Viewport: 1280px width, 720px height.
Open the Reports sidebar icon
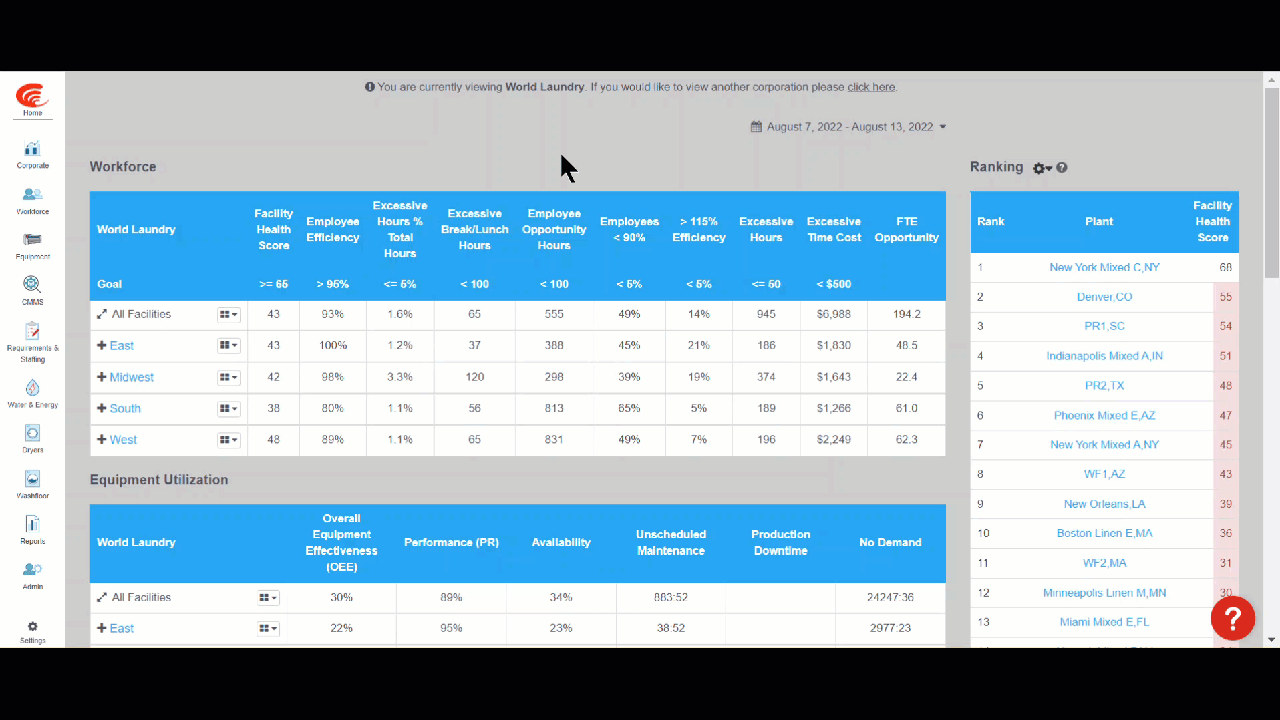pos(32,524)
